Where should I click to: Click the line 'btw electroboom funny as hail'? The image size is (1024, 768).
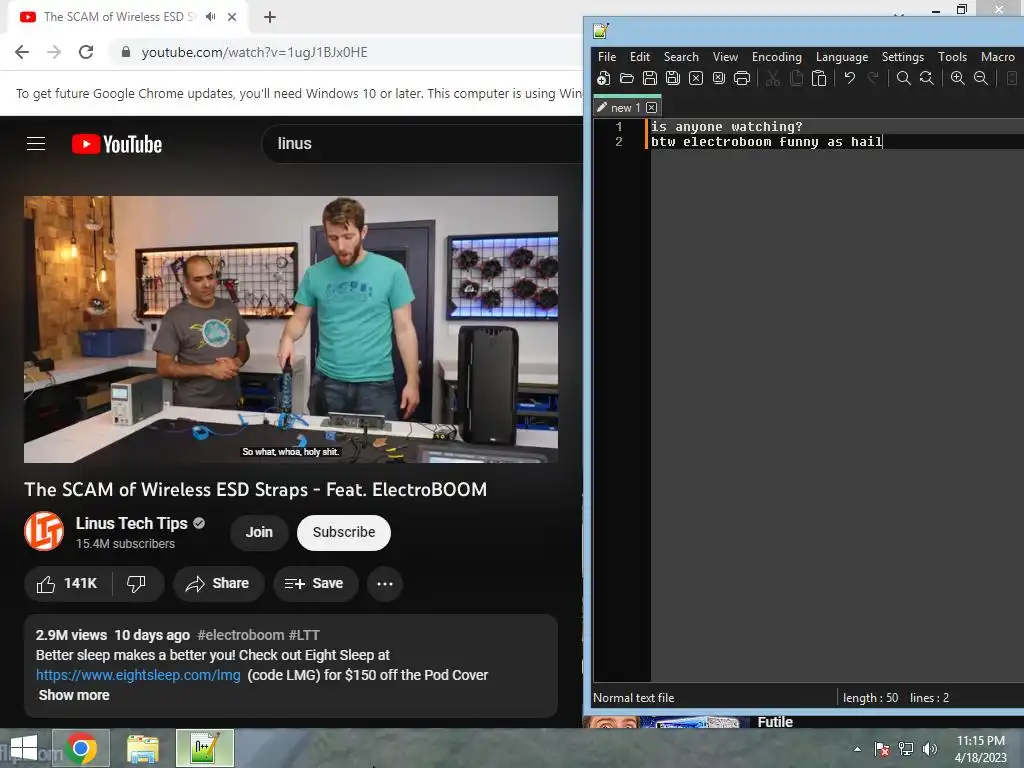pyautogui.click(x=767, y=142)
